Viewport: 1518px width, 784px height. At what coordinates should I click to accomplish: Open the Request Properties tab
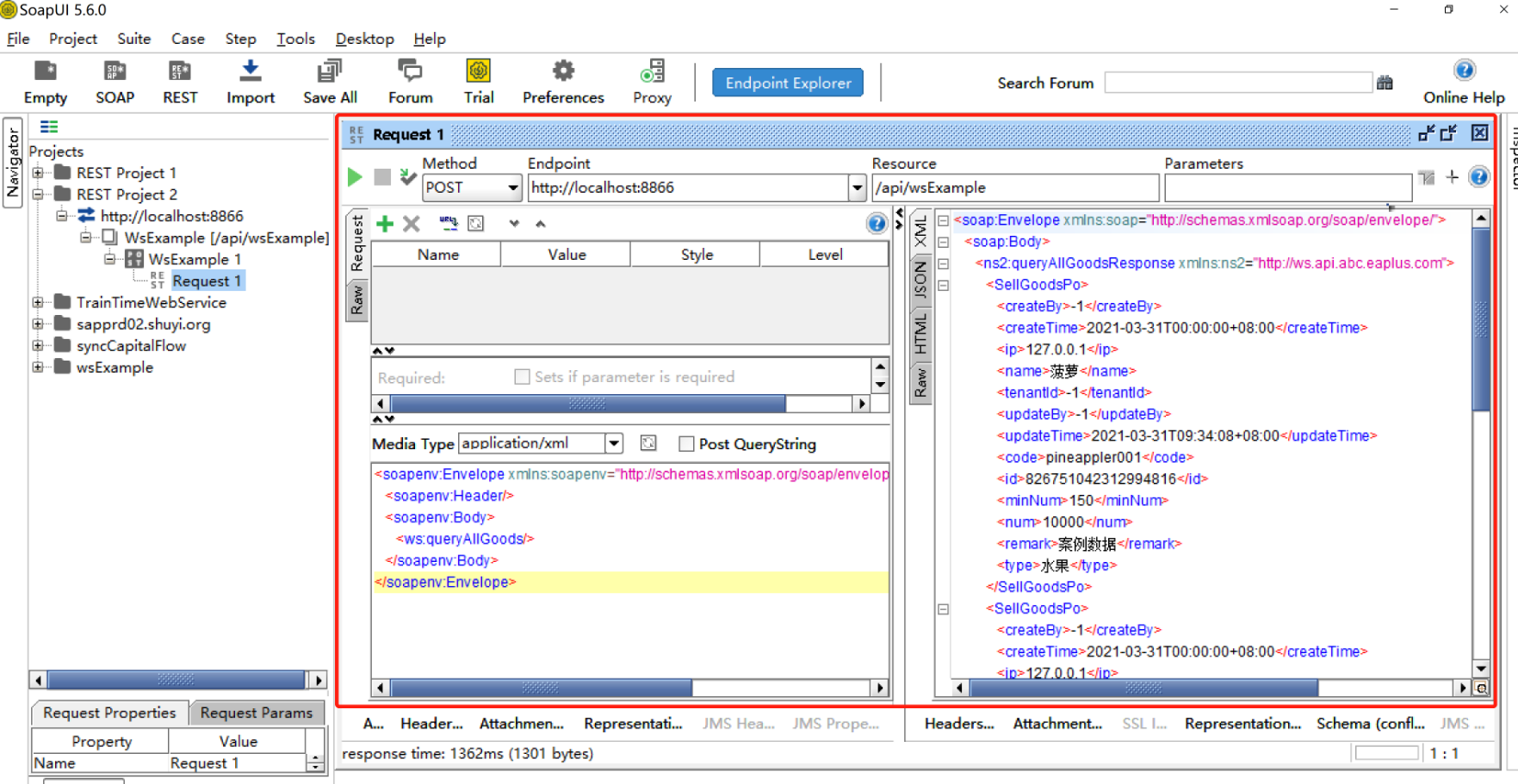[x=109, y=713]
